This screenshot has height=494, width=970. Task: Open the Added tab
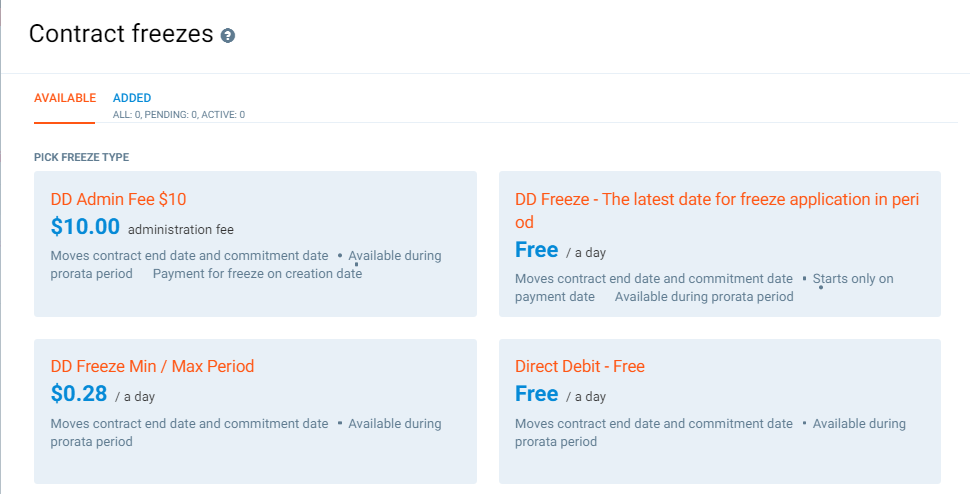point(132,98)
